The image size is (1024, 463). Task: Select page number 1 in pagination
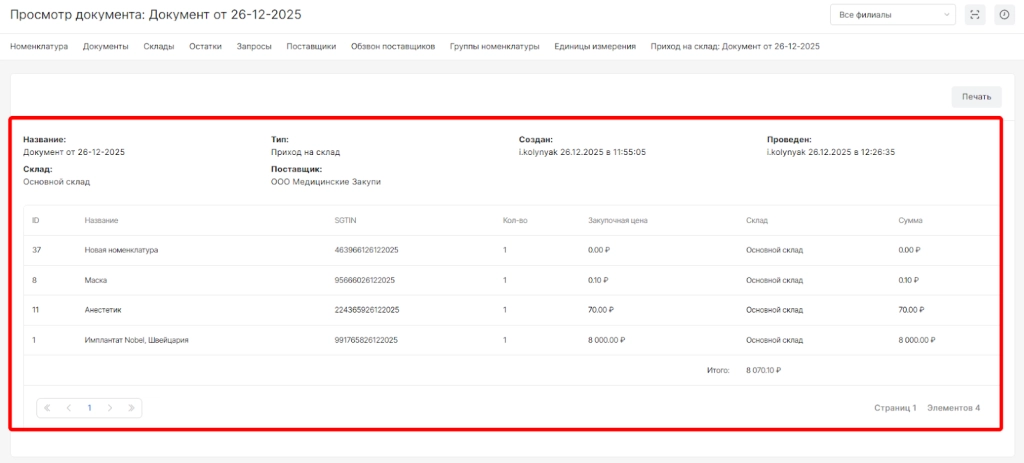coord(89,408)
